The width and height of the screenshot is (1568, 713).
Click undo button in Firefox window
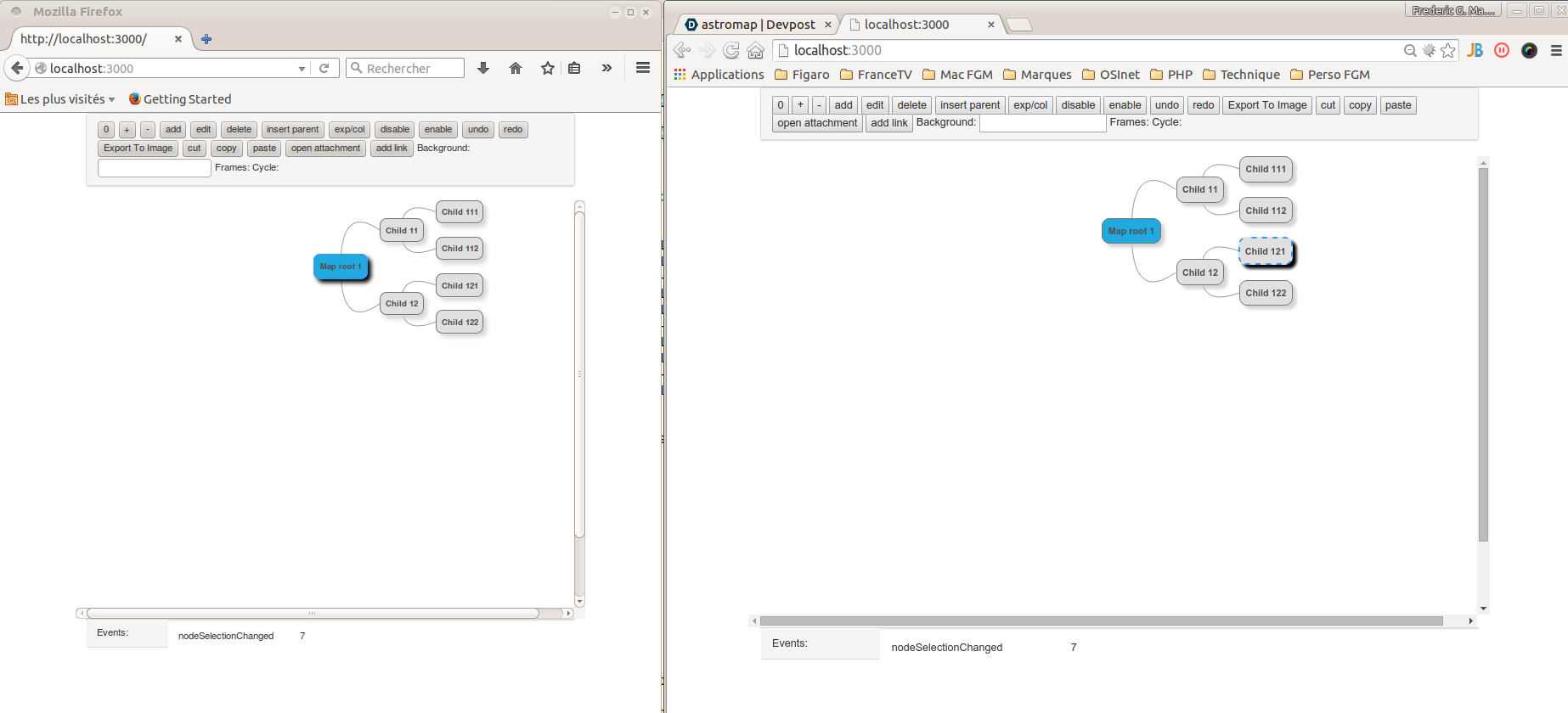[478, 130]
